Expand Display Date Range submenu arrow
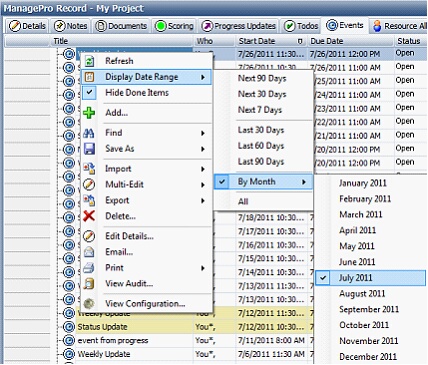428x365 pixels. pyautogui.click(x=203, y=77)
